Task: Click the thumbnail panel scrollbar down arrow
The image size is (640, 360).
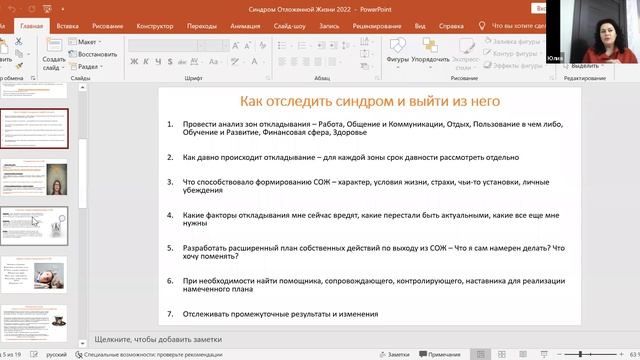Action: click(x=82, y=343)
